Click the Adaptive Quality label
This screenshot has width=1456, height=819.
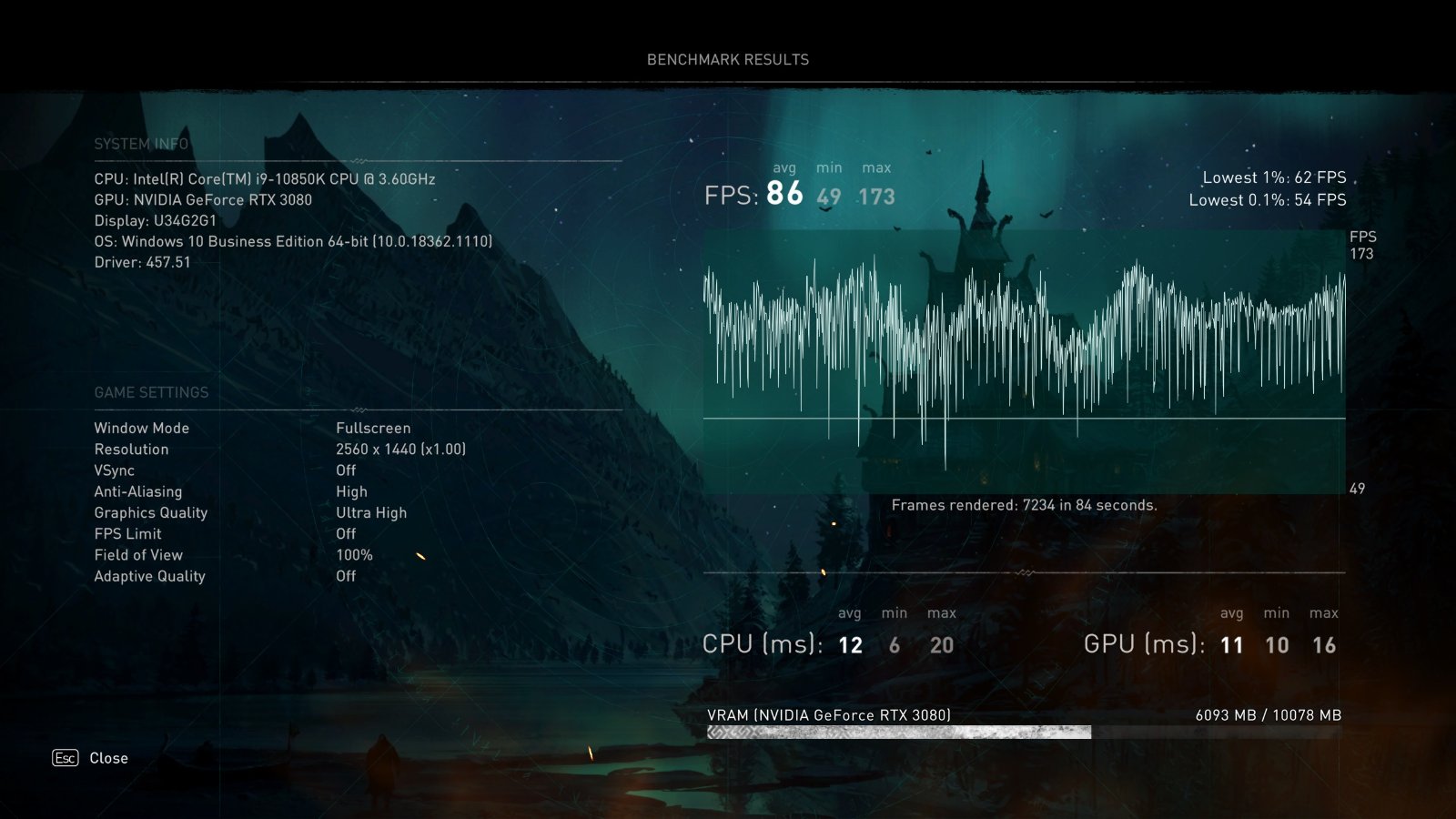coord(150,576)
